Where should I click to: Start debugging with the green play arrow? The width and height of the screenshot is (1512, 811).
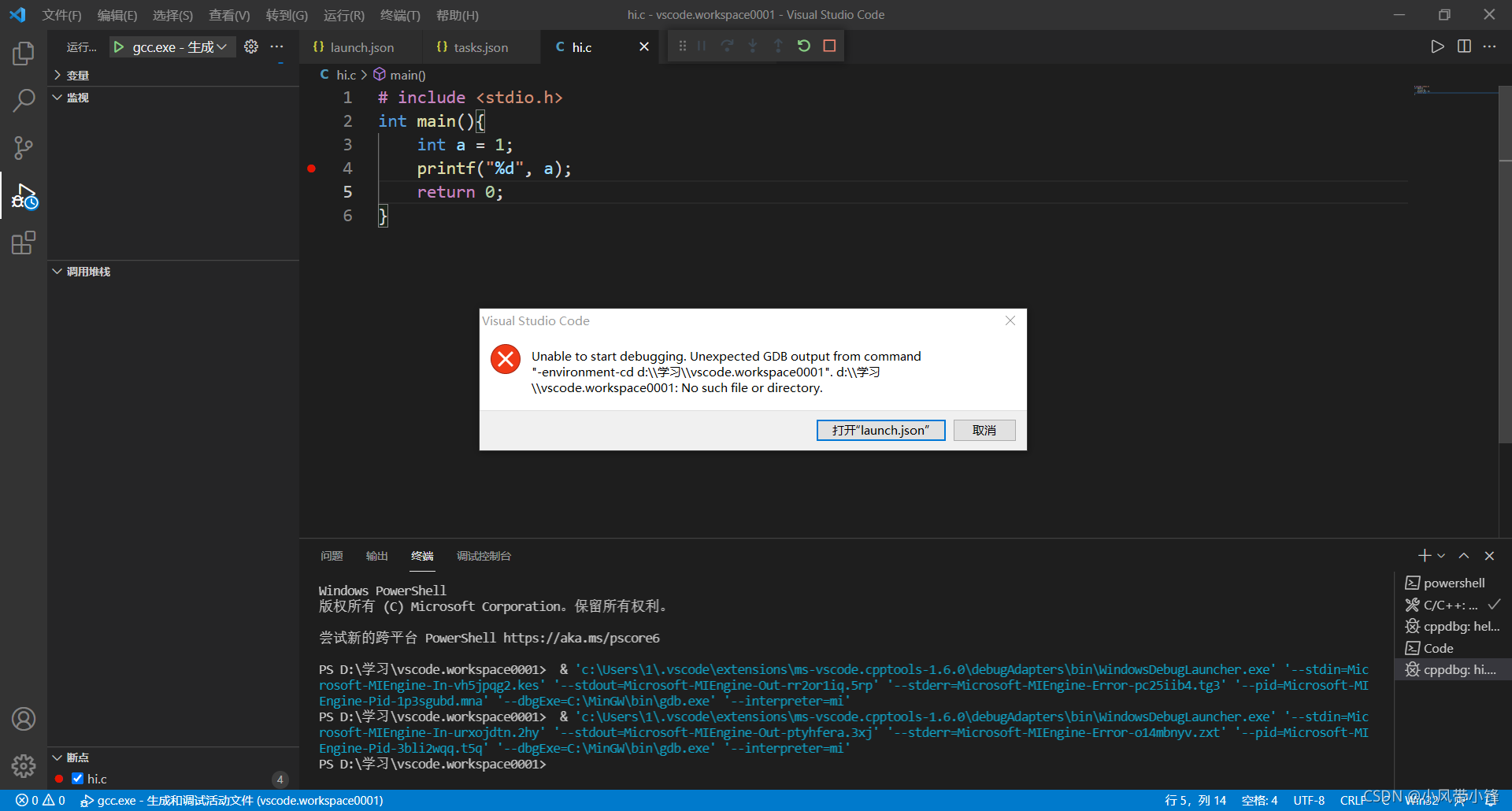[x=119, y=47]
